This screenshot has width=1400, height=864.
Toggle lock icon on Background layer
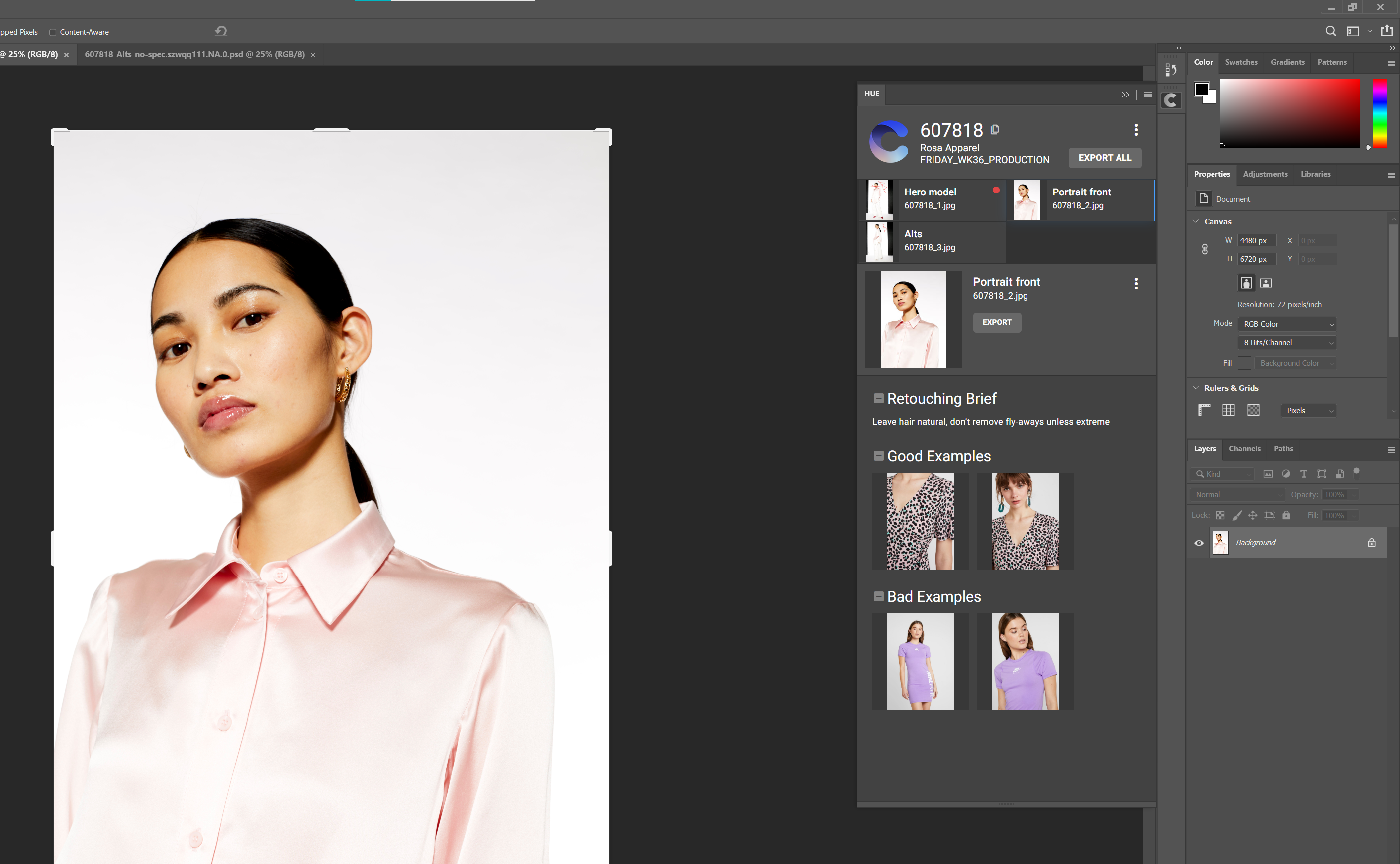click(x=1371, y=542)
